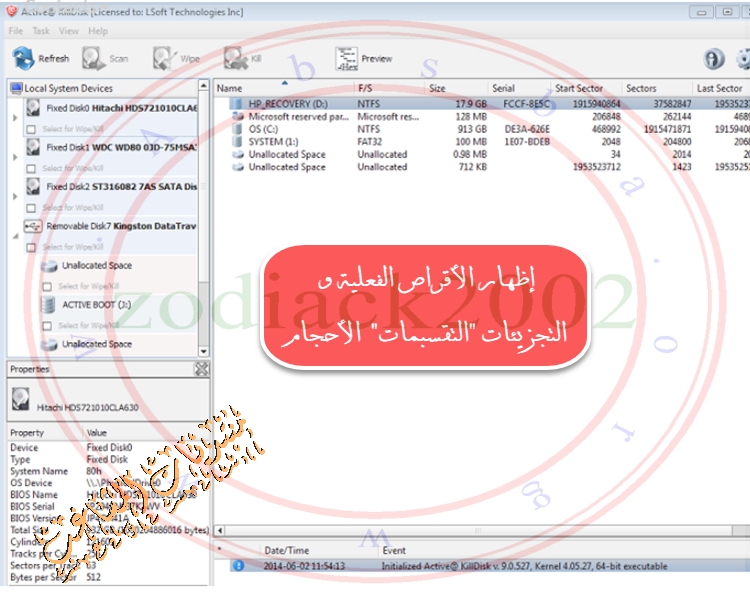Expand the Fixed Disk1 WDC tree node
Image resolution: width=750 pixels, height=603 pixels.
coord(15,157)
